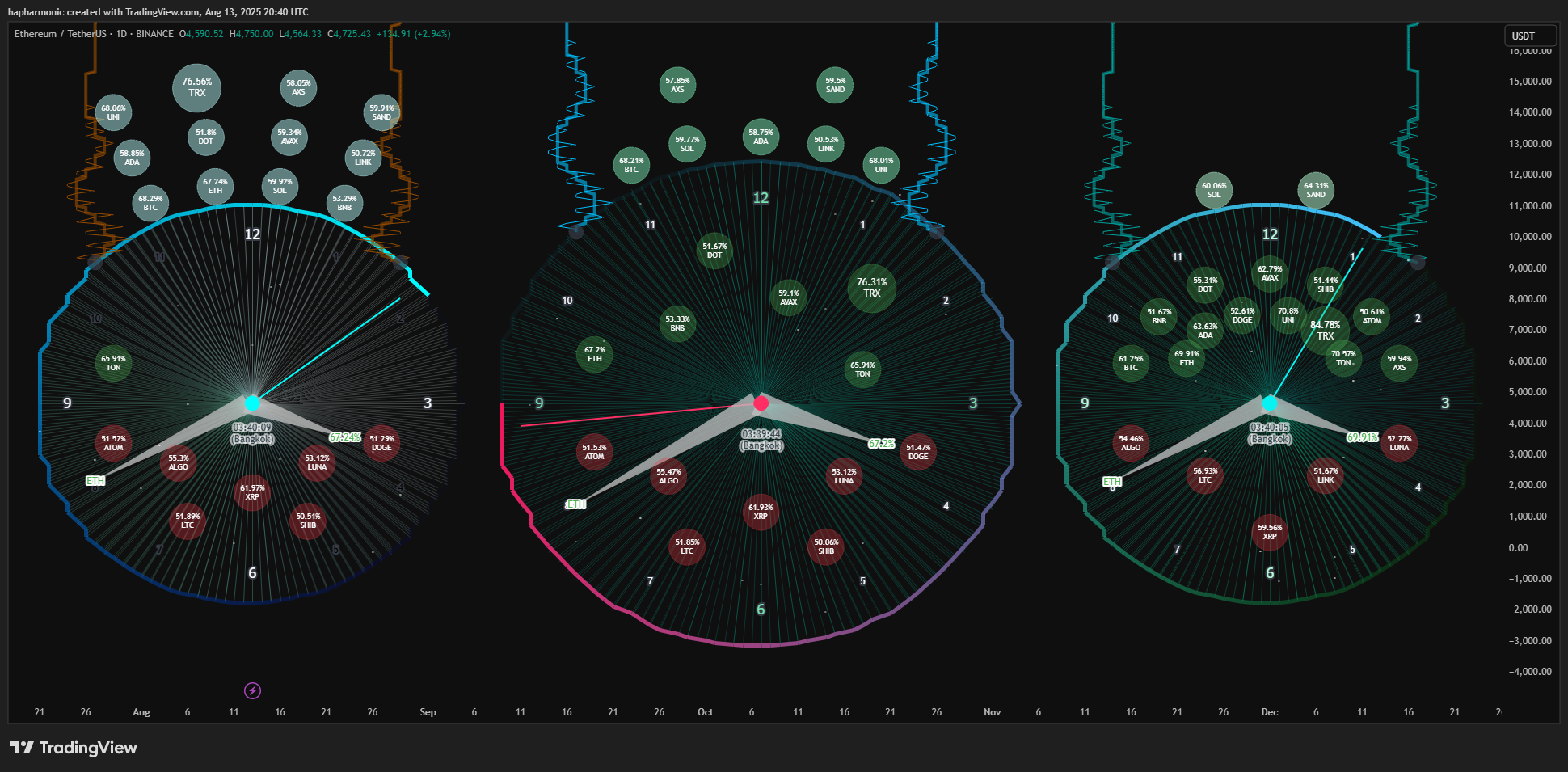Click the 68.21% BTC bubble
1568x772 pixels.
[x=631, y=165]
